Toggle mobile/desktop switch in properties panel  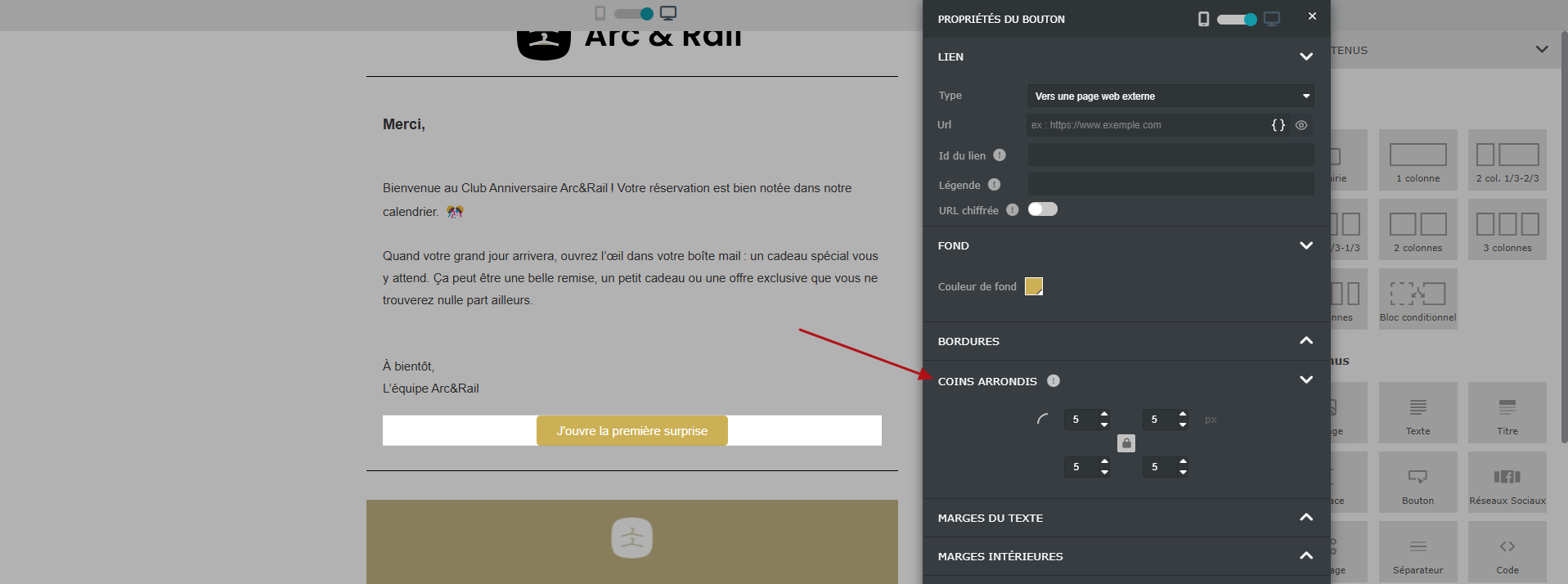1237,19
